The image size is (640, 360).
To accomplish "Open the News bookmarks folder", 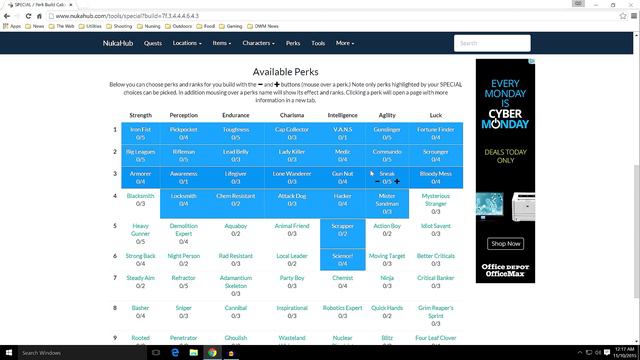I will click(x=34, y=26).
